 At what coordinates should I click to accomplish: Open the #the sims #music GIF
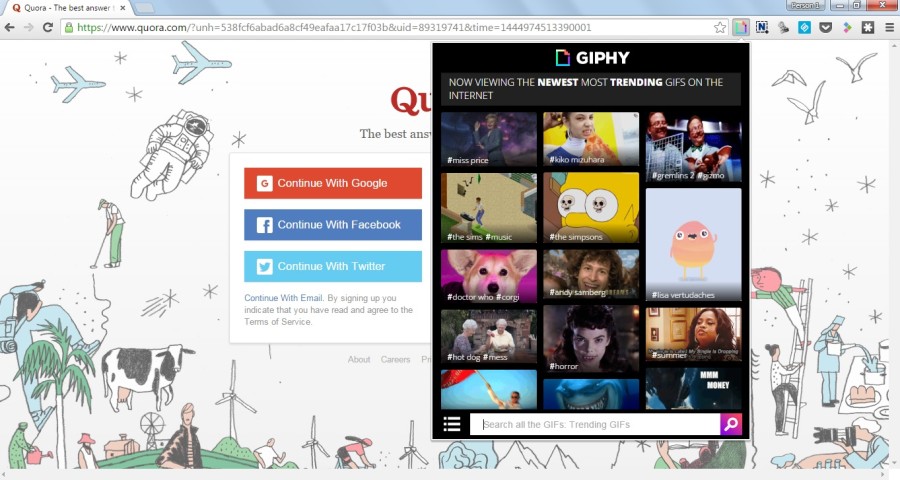click(489, 208)
